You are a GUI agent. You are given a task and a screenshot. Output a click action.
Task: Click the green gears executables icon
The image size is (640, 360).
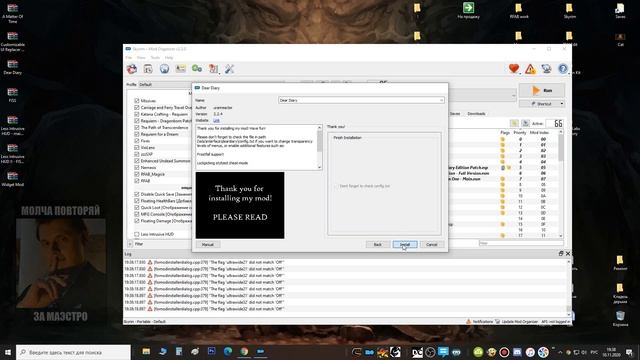pyautogui.click(x=197, y=69)
